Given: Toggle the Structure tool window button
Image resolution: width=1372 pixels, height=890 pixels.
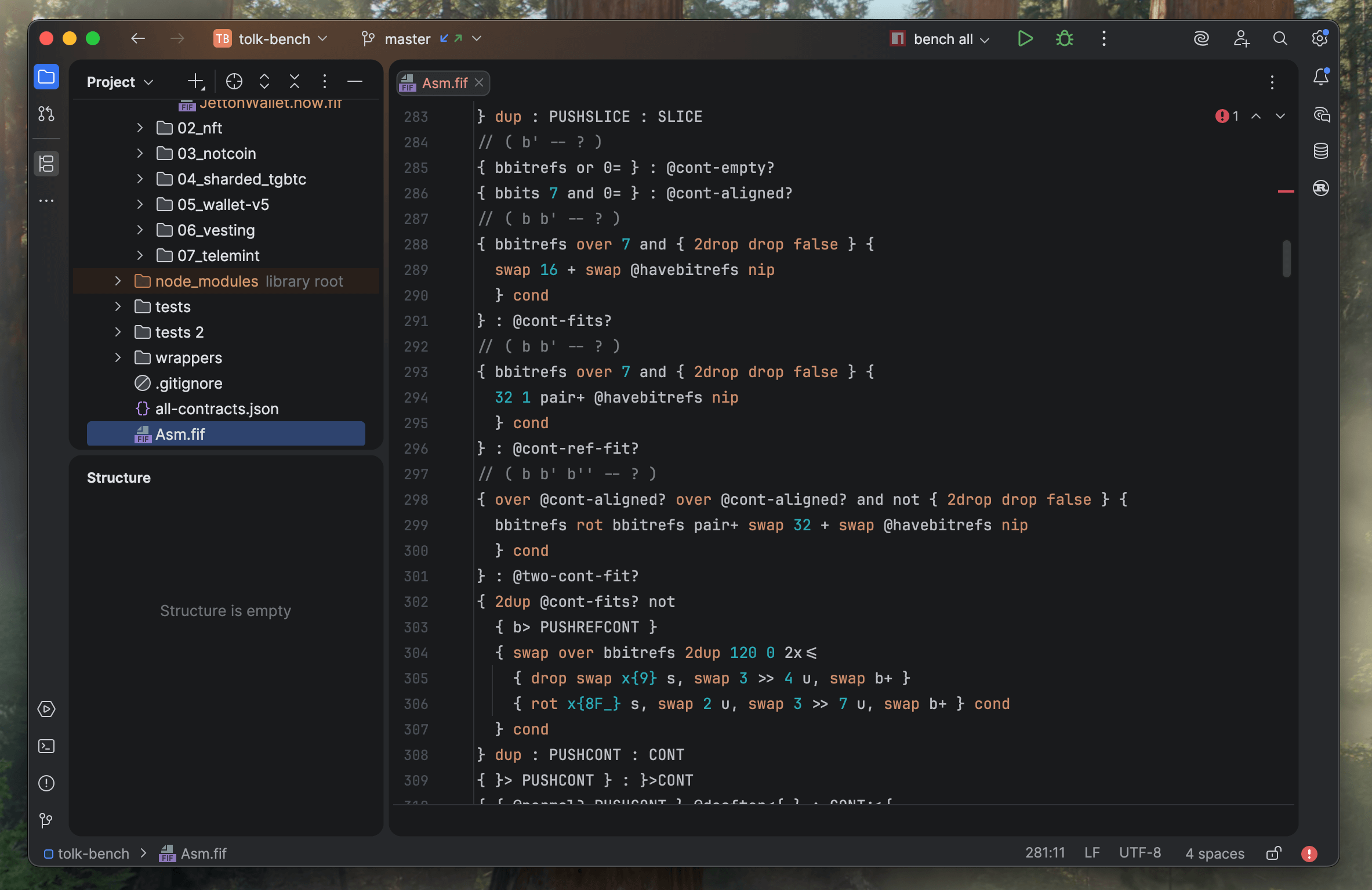Looking at the screenshot, I should pyautogui.click(x=46, y=164).
